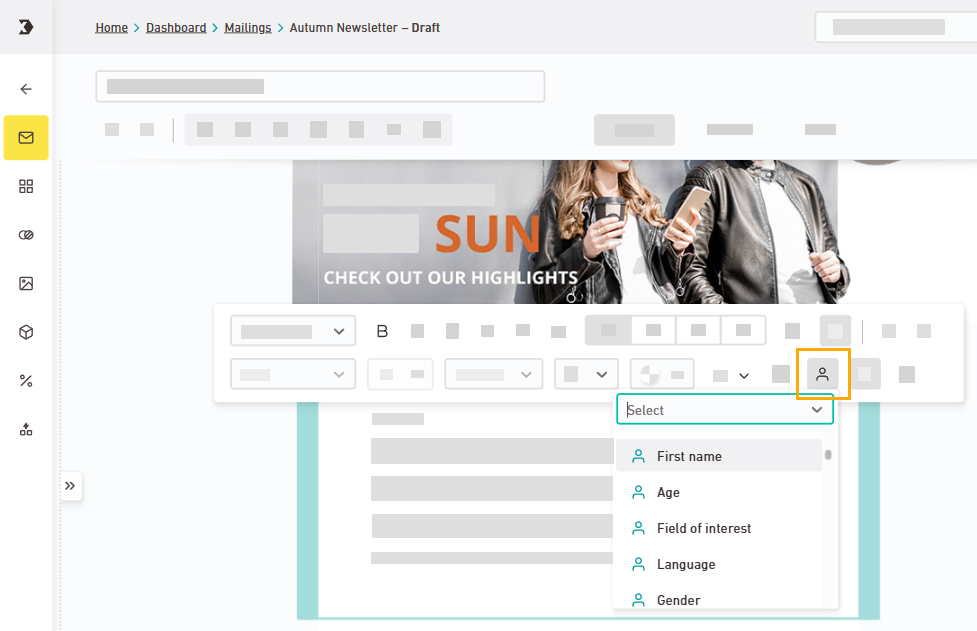Expand the first font dropdown in toolbar
The width and height of the screenshot is (977, 631).
tap(293, 331)
